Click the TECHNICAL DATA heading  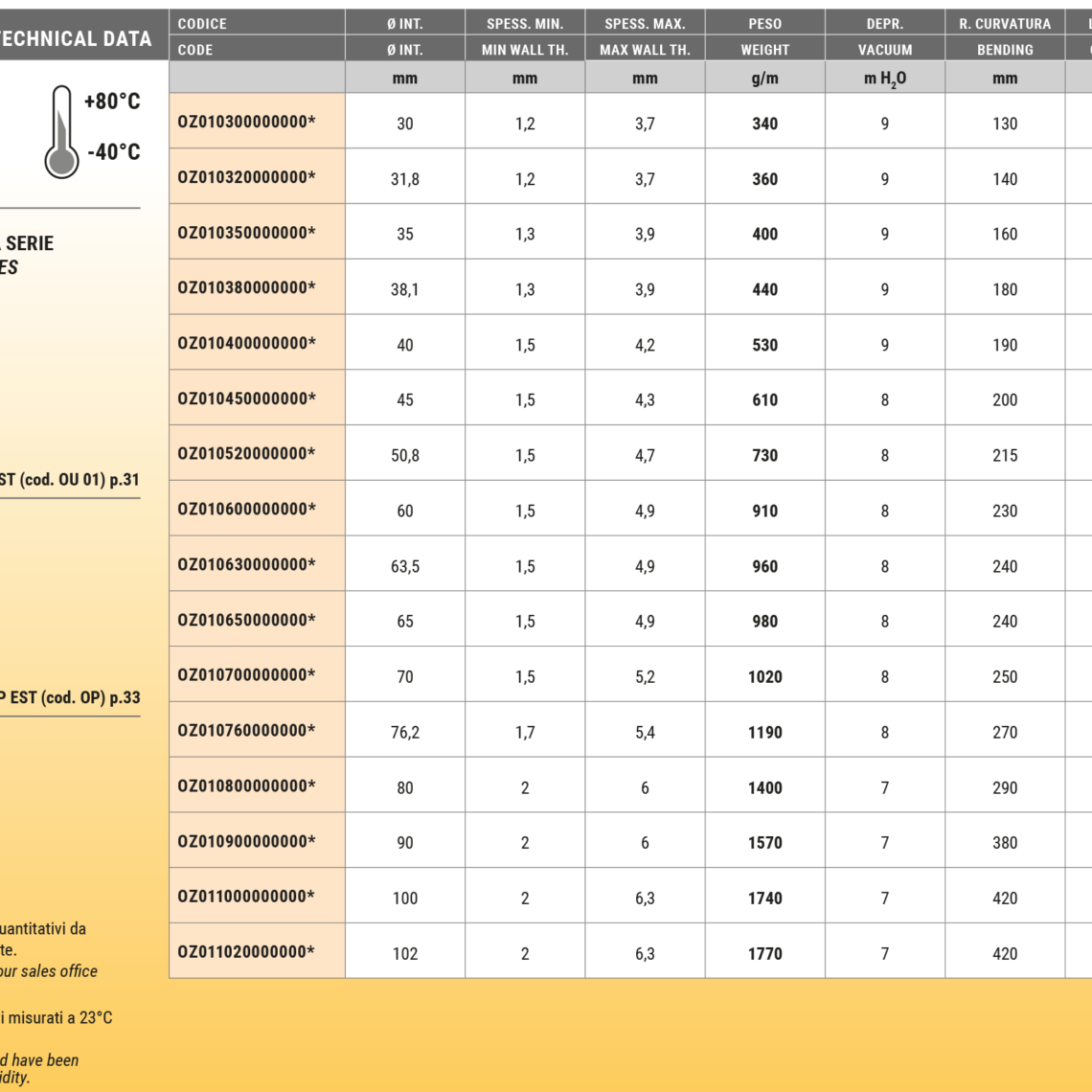tap(76, 39)
